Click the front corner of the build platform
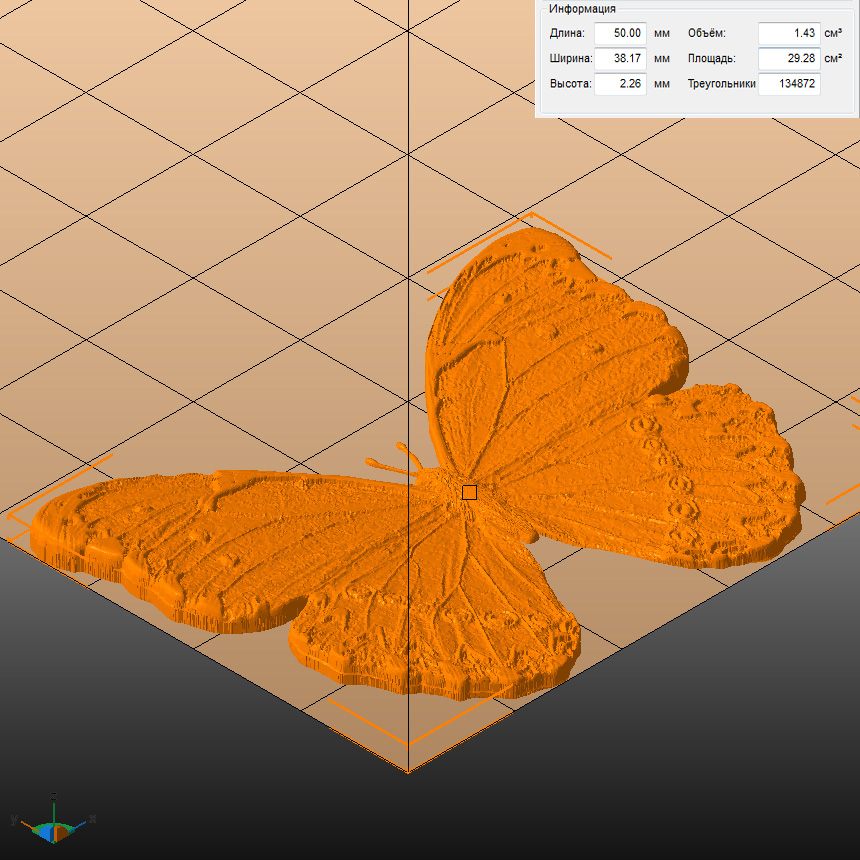Viewport: 860px width, 860px height. [x=407, y=772]
